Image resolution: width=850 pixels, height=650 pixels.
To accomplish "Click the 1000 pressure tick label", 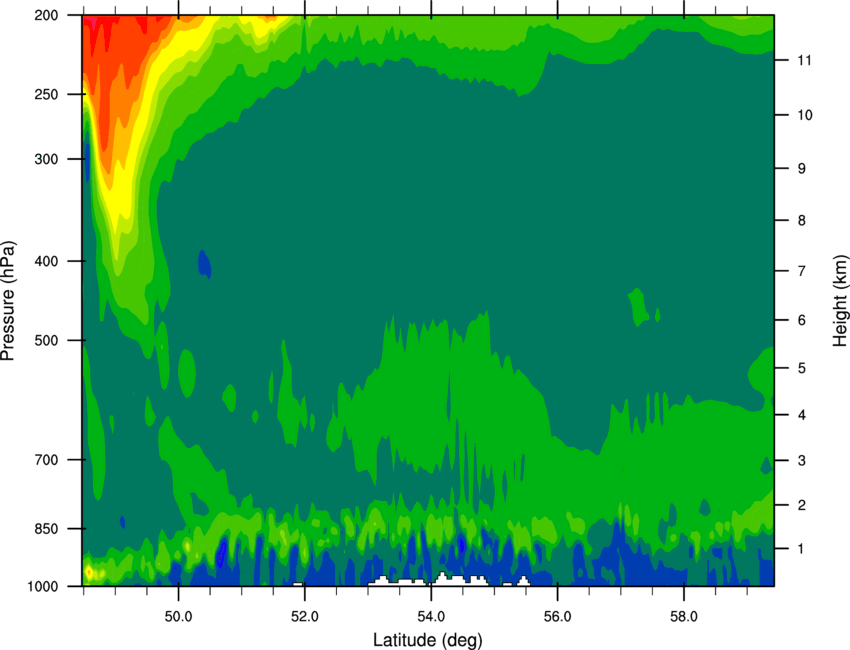I will [42, 587].
